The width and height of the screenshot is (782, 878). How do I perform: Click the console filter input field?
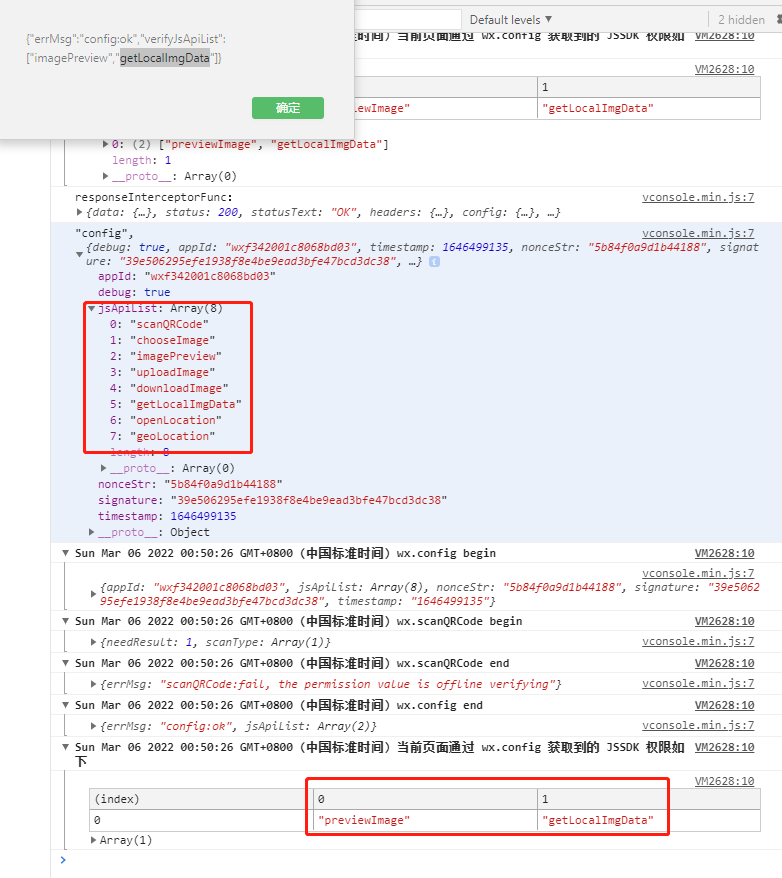click(x=408, y=20)
